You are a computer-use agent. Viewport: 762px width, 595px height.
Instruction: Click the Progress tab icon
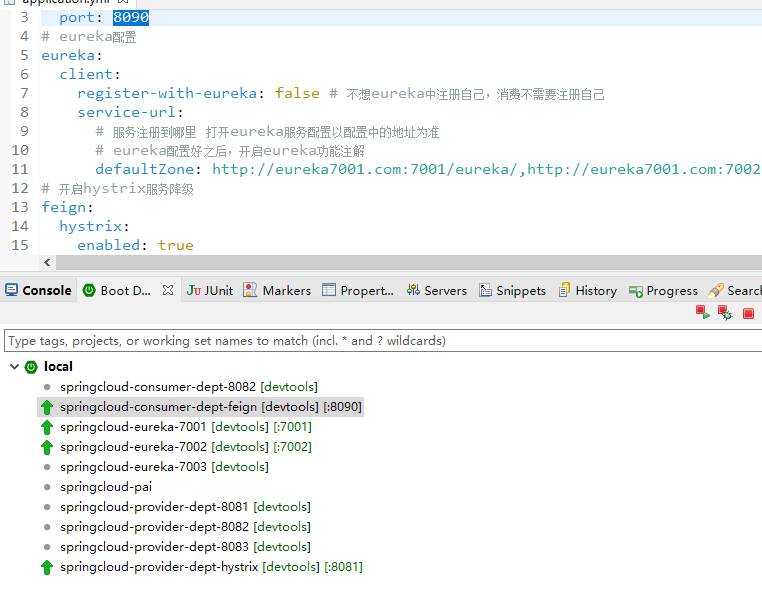[636, 291]
